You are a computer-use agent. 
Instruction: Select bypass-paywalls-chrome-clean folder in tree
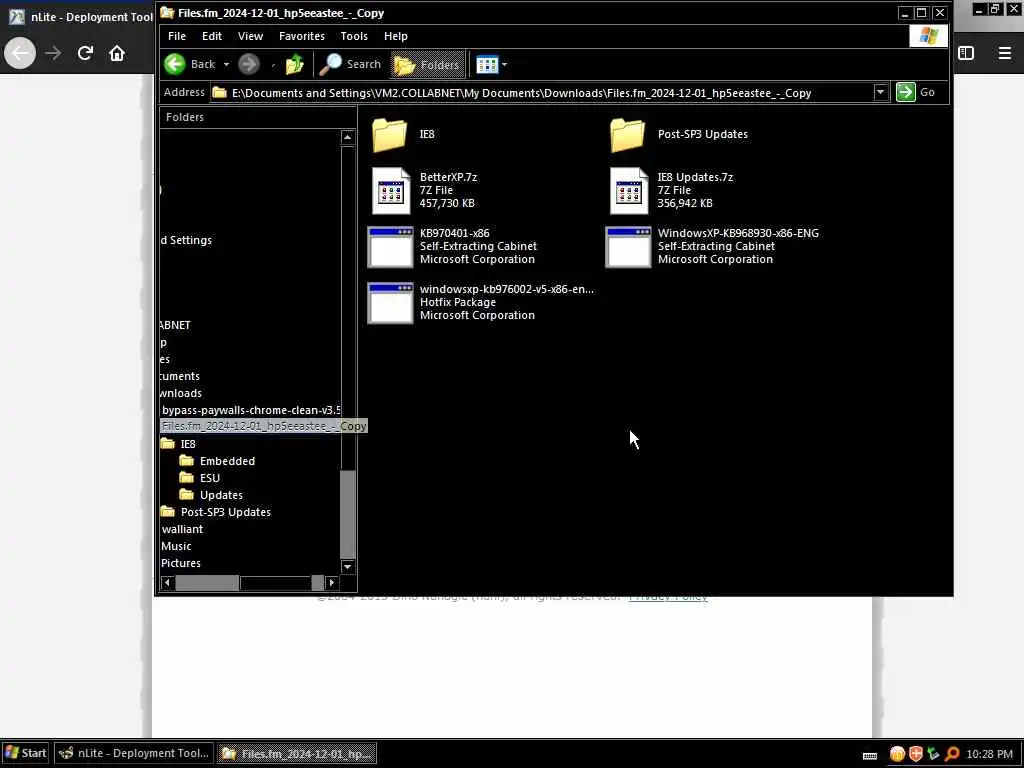[x=251, y=410]
